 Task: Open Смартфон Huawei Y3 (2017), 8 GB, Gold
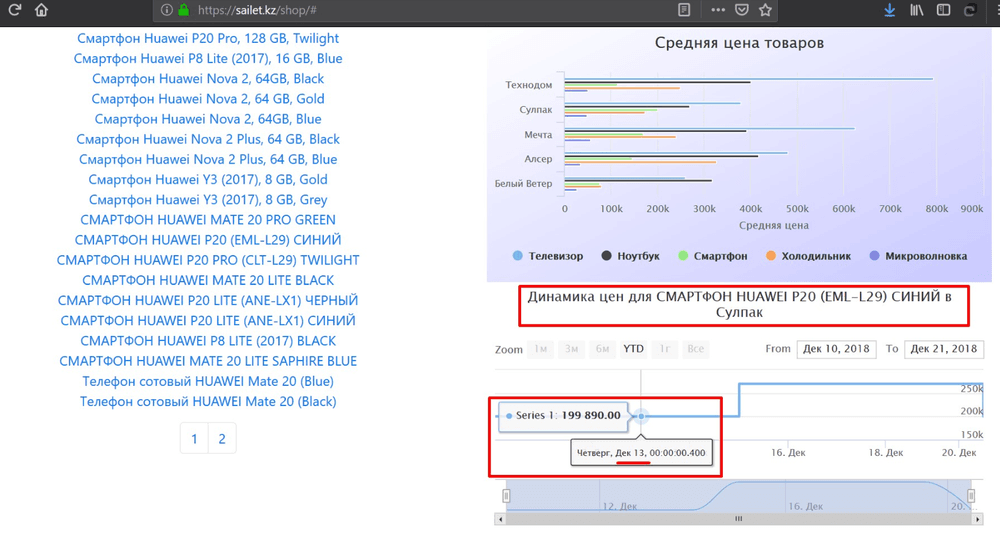pyautogui.click(x=208, y=180)
